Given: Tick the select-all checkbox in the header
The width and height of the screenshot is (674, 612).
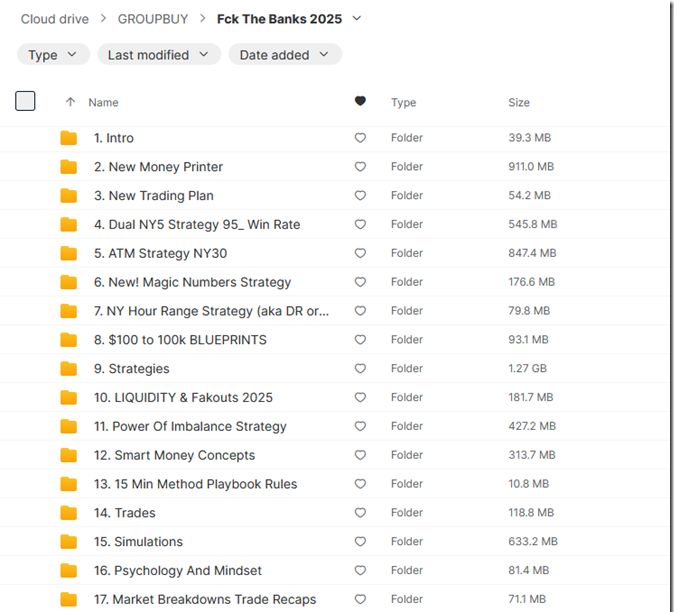Looking at the screenshot, I should (x=26, y=101).
